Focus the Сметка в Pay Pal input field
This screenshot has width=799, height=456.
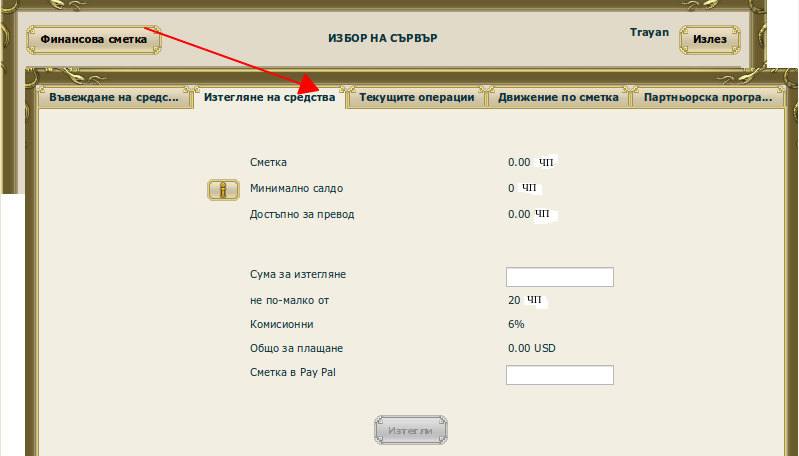(x=560, y=374)
